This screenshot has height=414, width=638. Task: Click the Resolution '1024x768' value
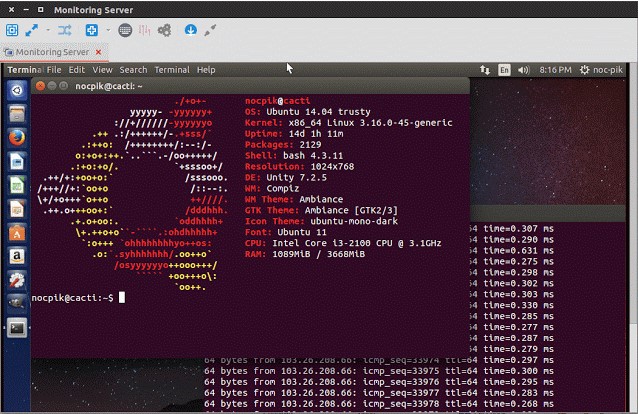pos(332,166)
